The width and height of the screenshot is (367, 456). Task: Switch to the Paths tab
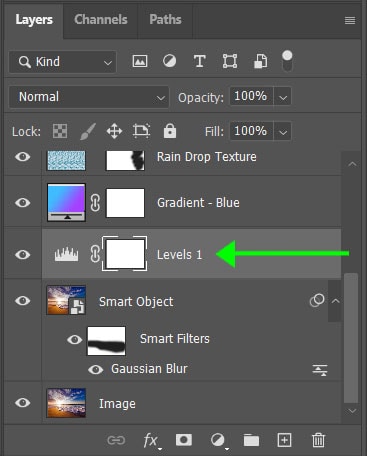pos(165,20)
